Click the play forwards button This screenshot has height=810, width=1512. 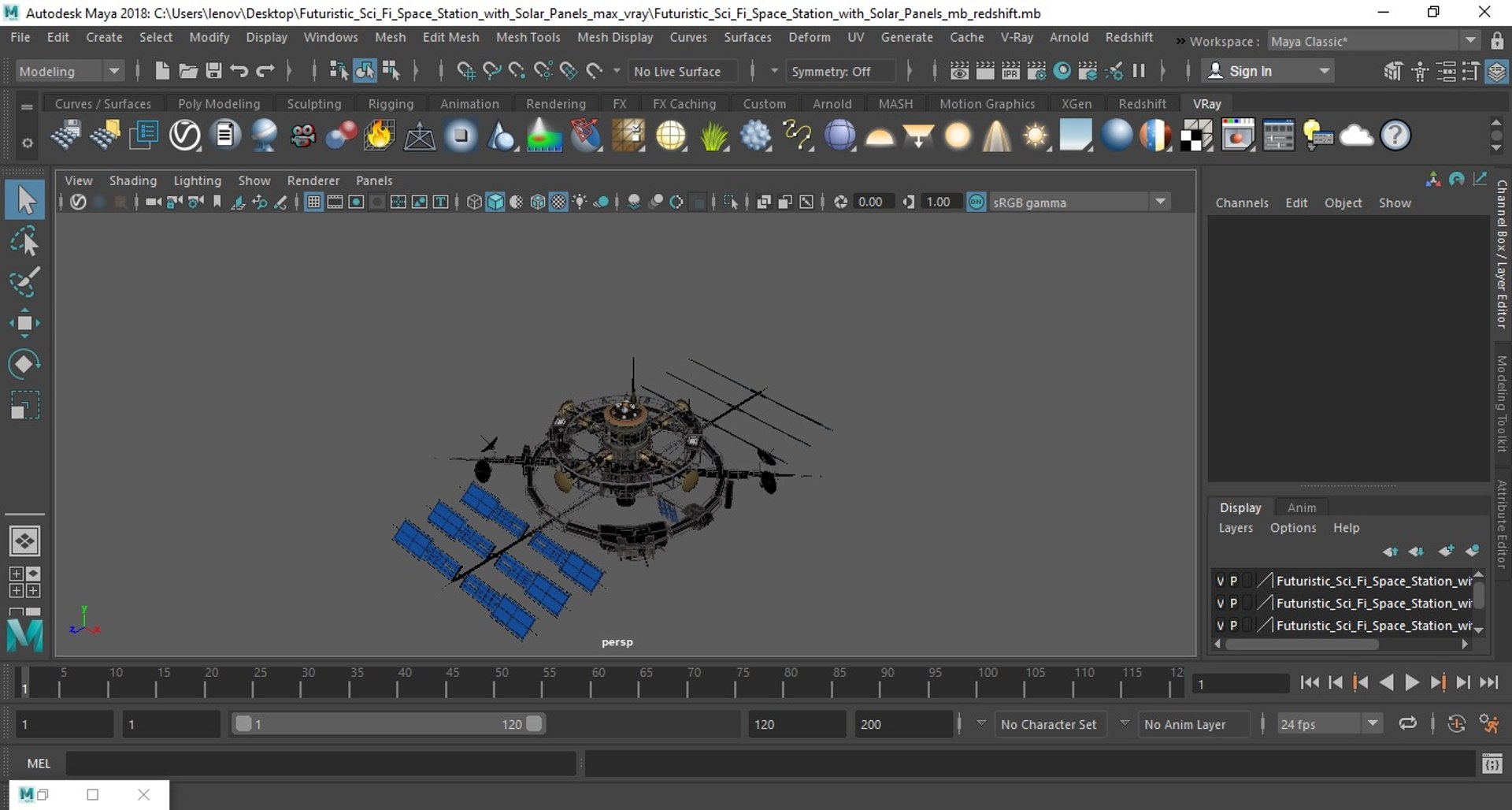pos(1412,682)
